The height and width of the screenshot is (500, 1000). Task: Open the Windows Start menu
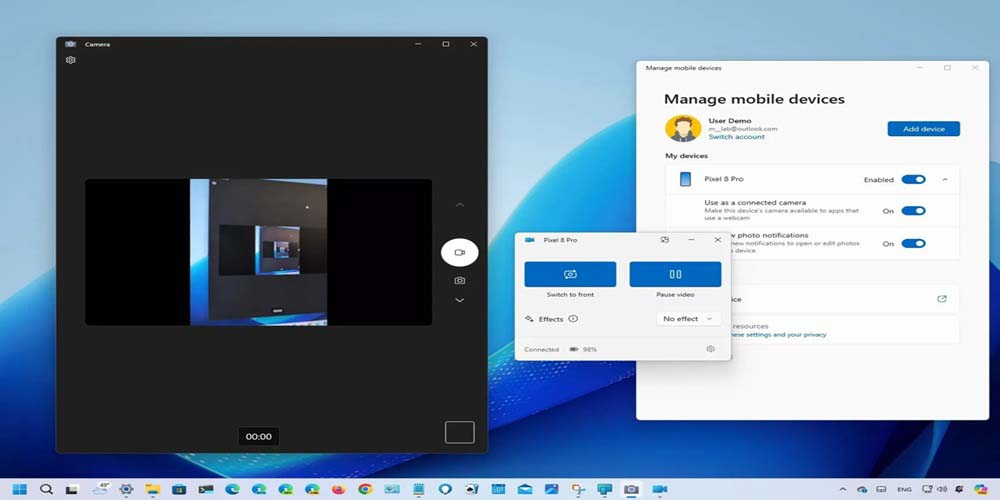coord(20,490)
